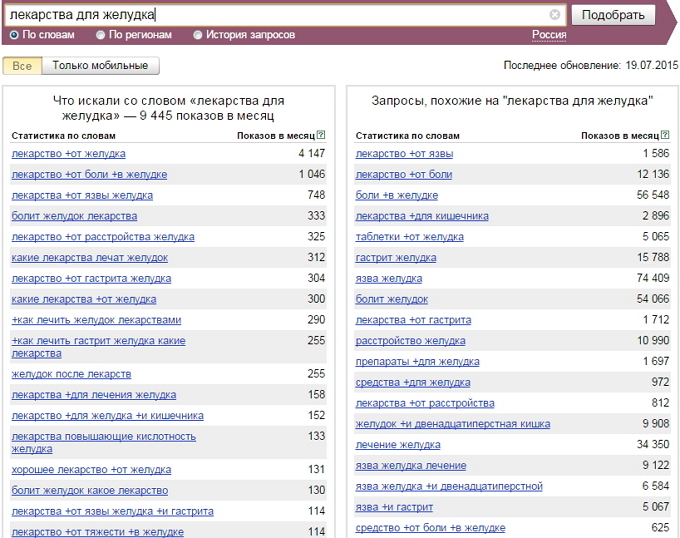Clear the search field with the X icon
Viewport: 680px width, 538px height.
(555, 15)
